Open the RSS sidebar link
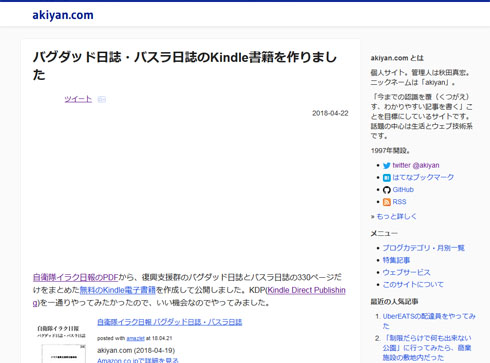The width and height of the screenshot is (490, 363). pos(399,202)
